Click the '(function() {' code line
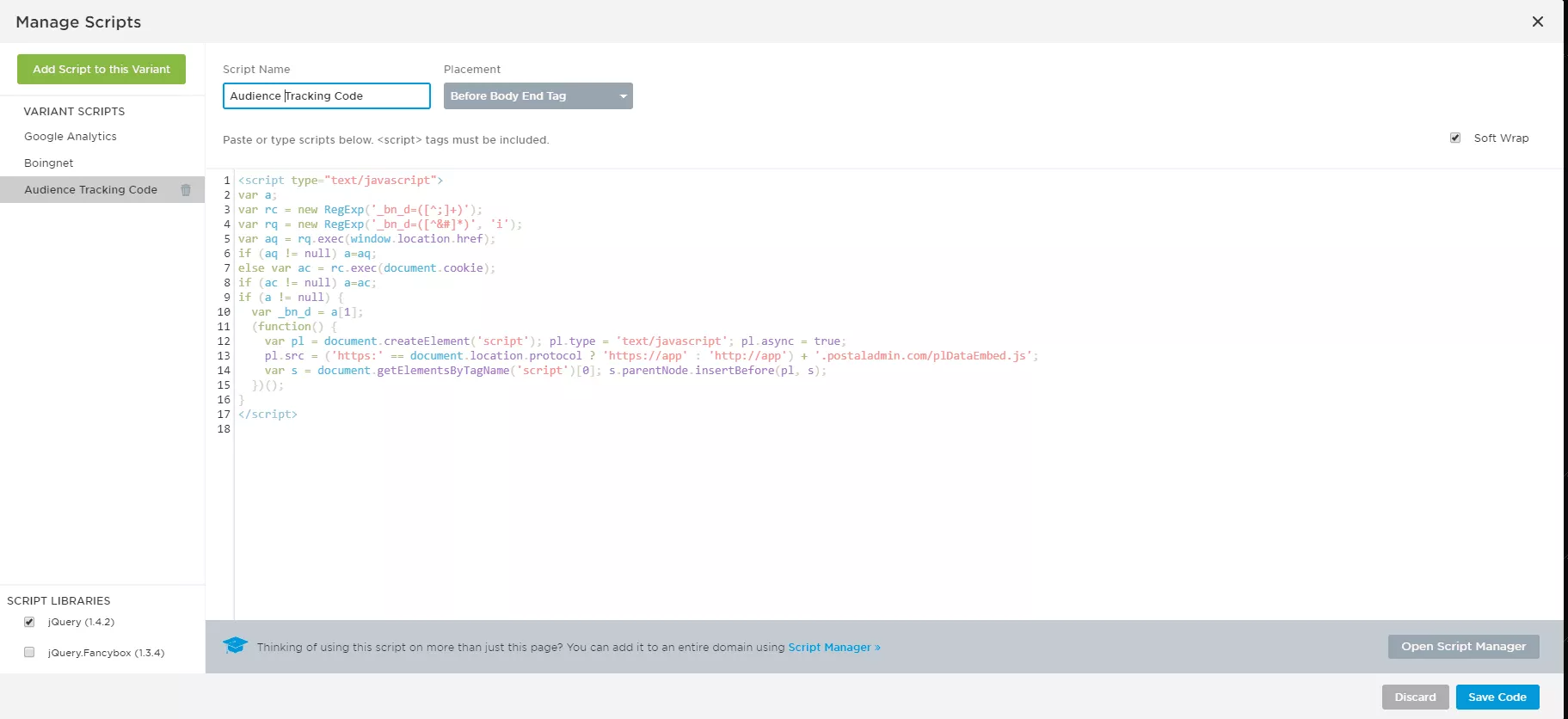This screenshot has height=719, width=1568. [294, 327]
